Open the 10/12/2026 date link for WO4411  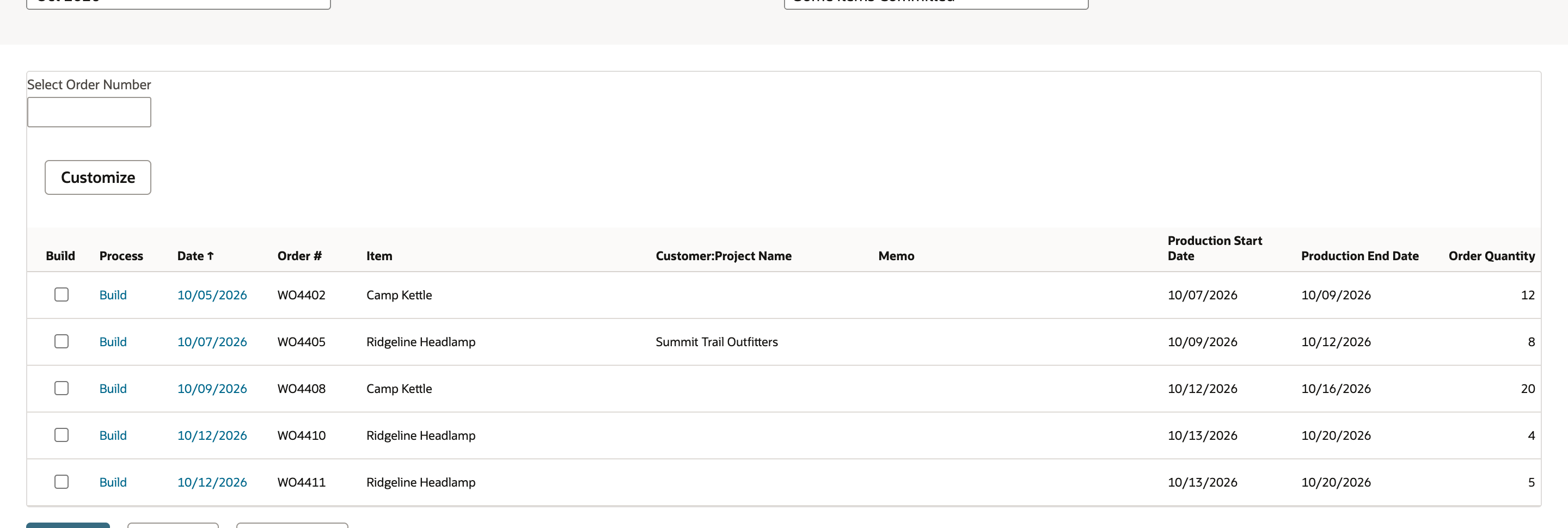pos(212,482)
